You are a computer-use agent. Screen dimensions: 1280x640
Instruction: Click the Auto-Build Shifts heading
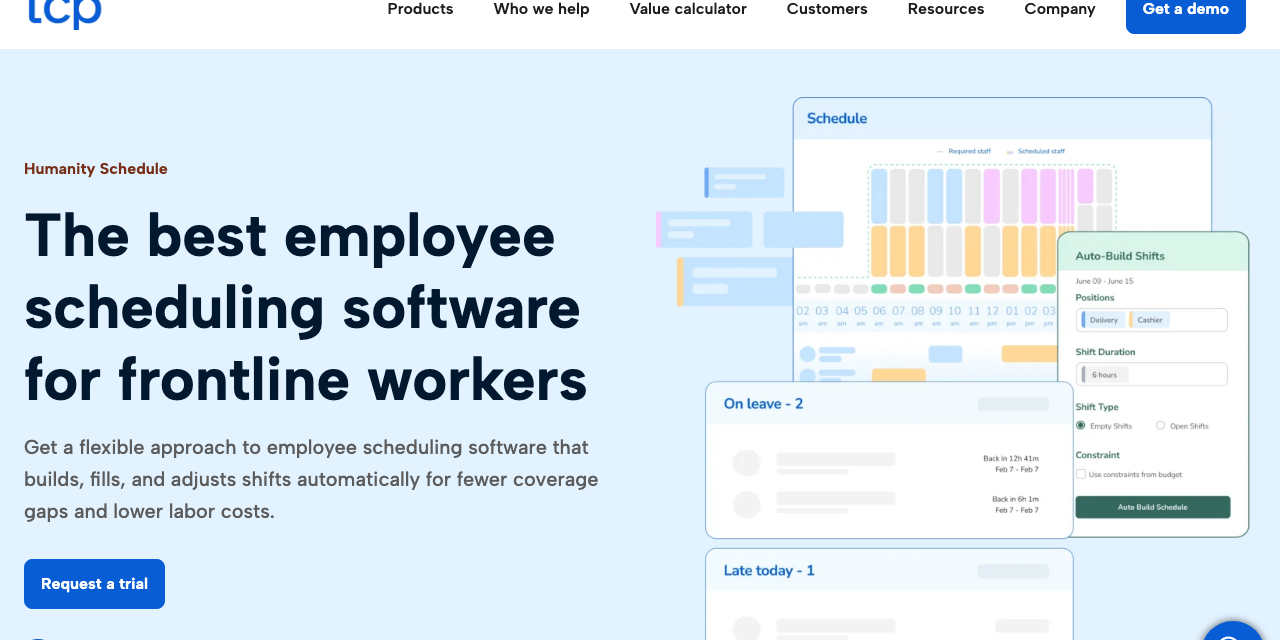click(1120, 256)
